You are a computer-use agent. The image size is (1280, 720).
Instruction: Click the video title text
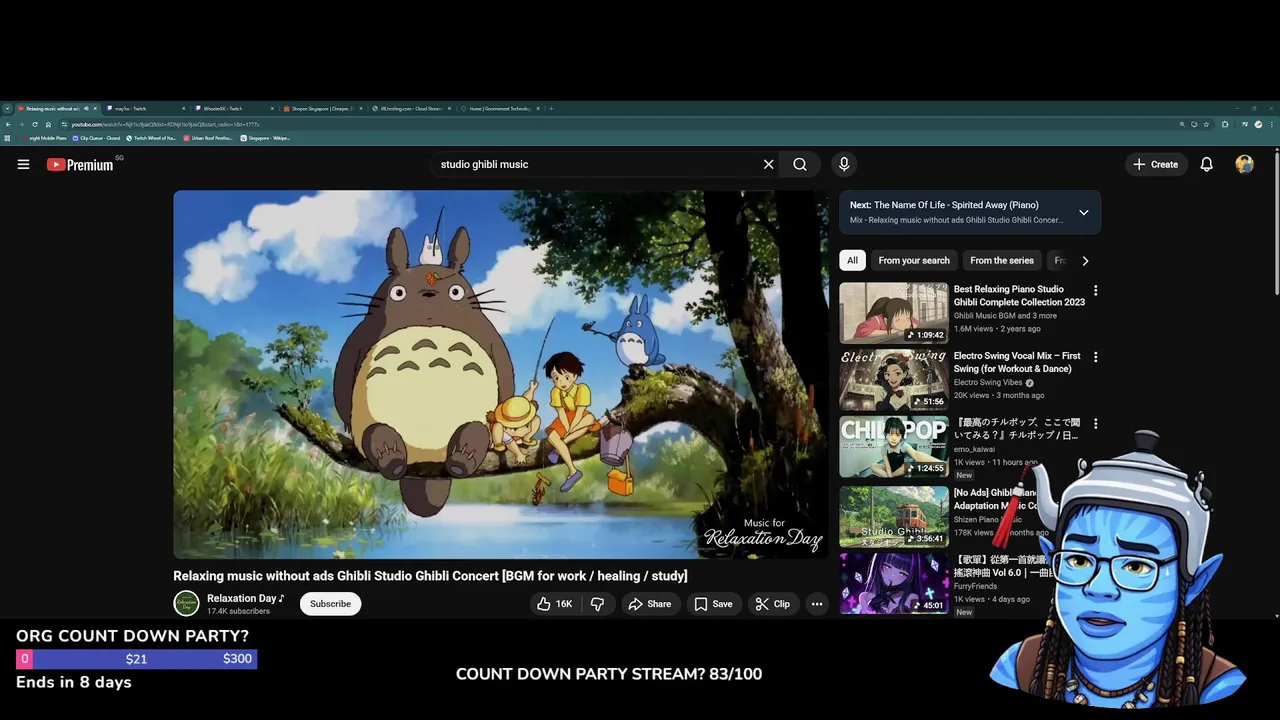tap(430, 576)
